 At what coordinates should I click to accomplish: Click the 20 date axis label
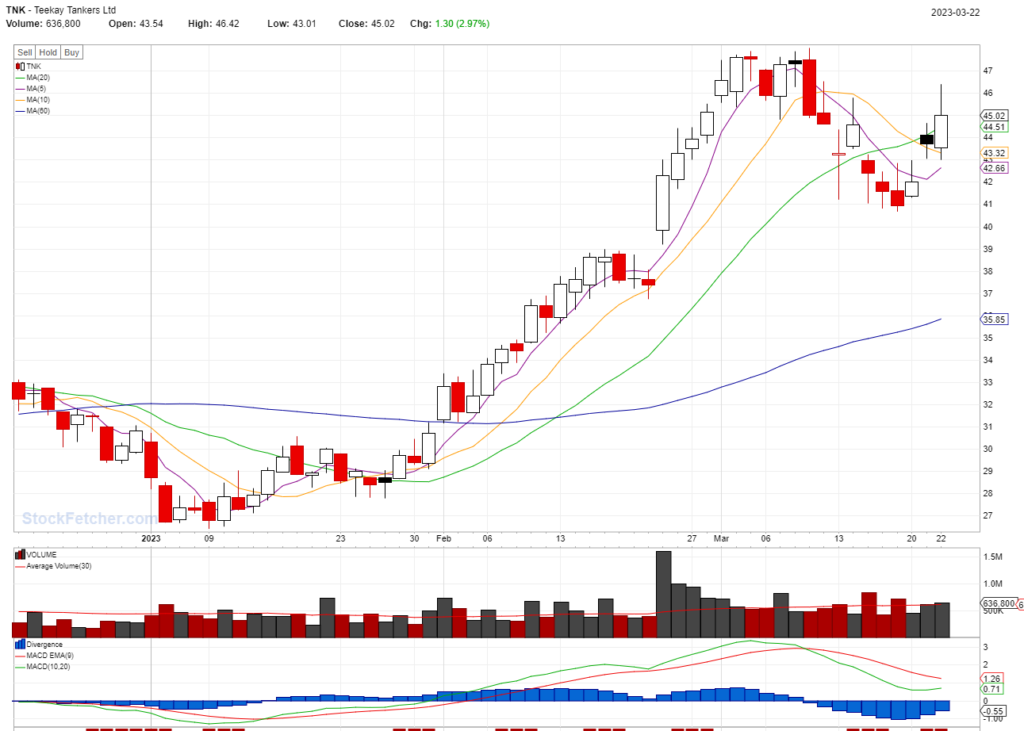[x=912, y=539]
